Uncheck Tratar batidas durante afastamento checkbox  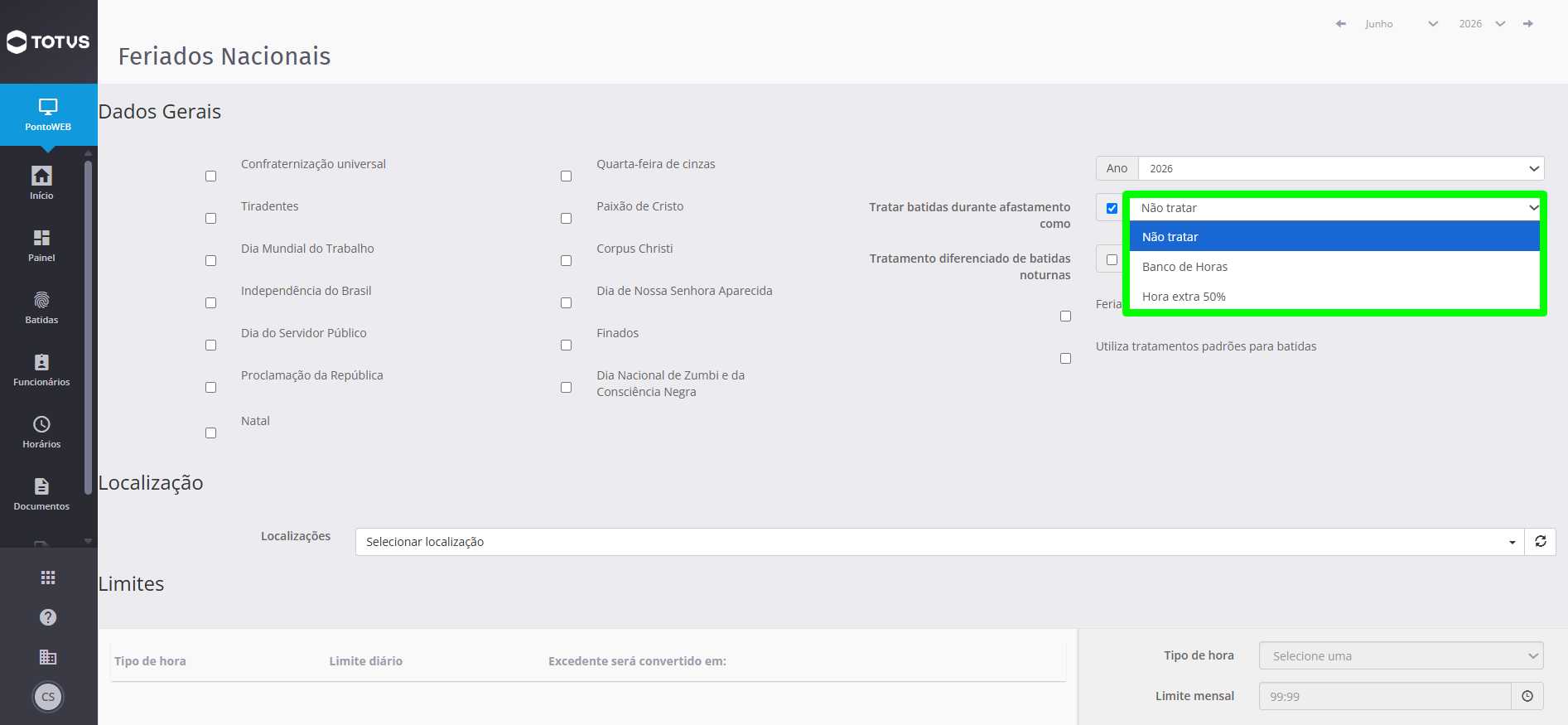1112,208
